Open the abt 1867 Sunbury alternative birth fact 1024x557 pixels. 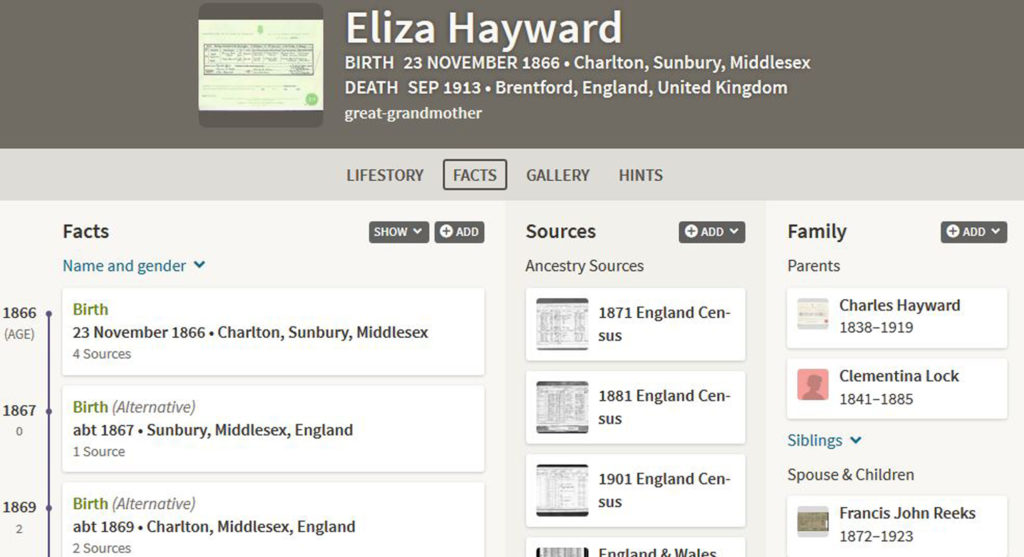(x=273, y=429)
